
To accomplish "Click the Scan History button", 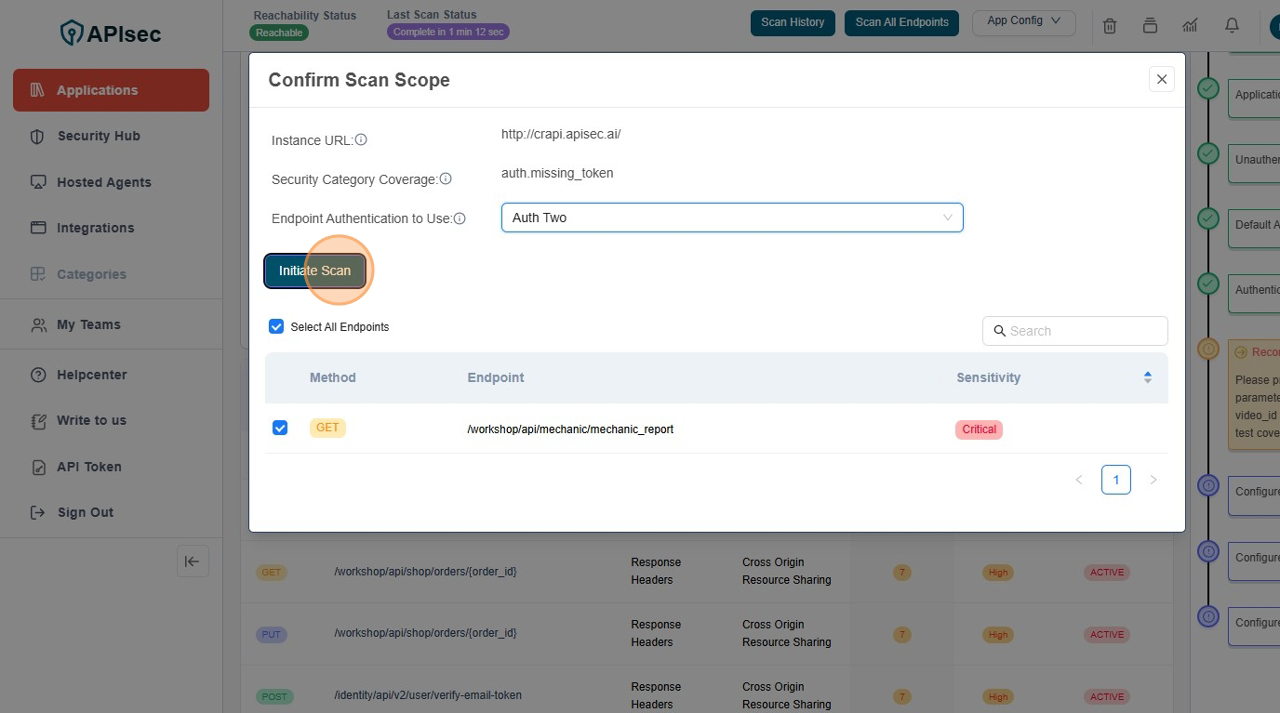I will (792, 22).
